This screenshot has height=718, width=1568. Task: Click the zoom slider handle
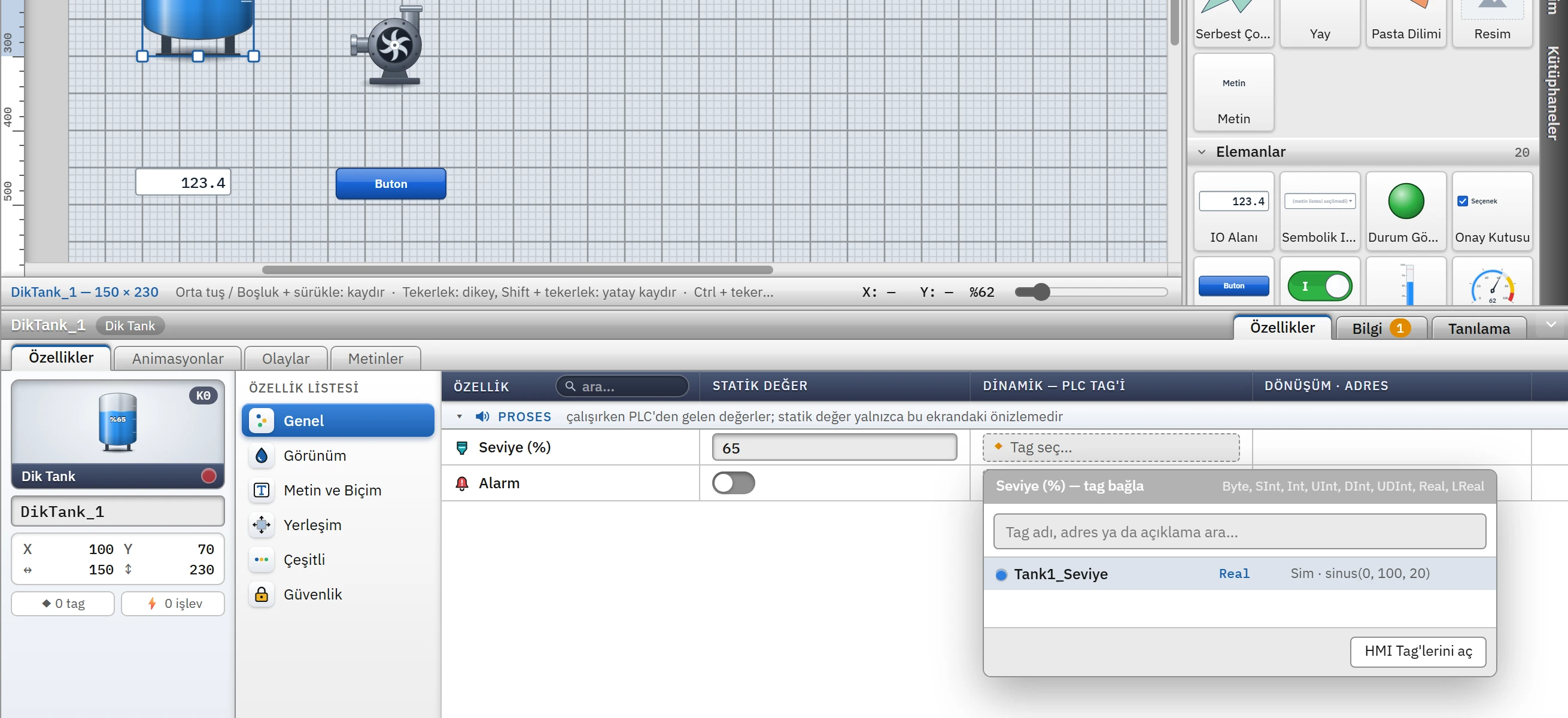(x=1041, y=292)
